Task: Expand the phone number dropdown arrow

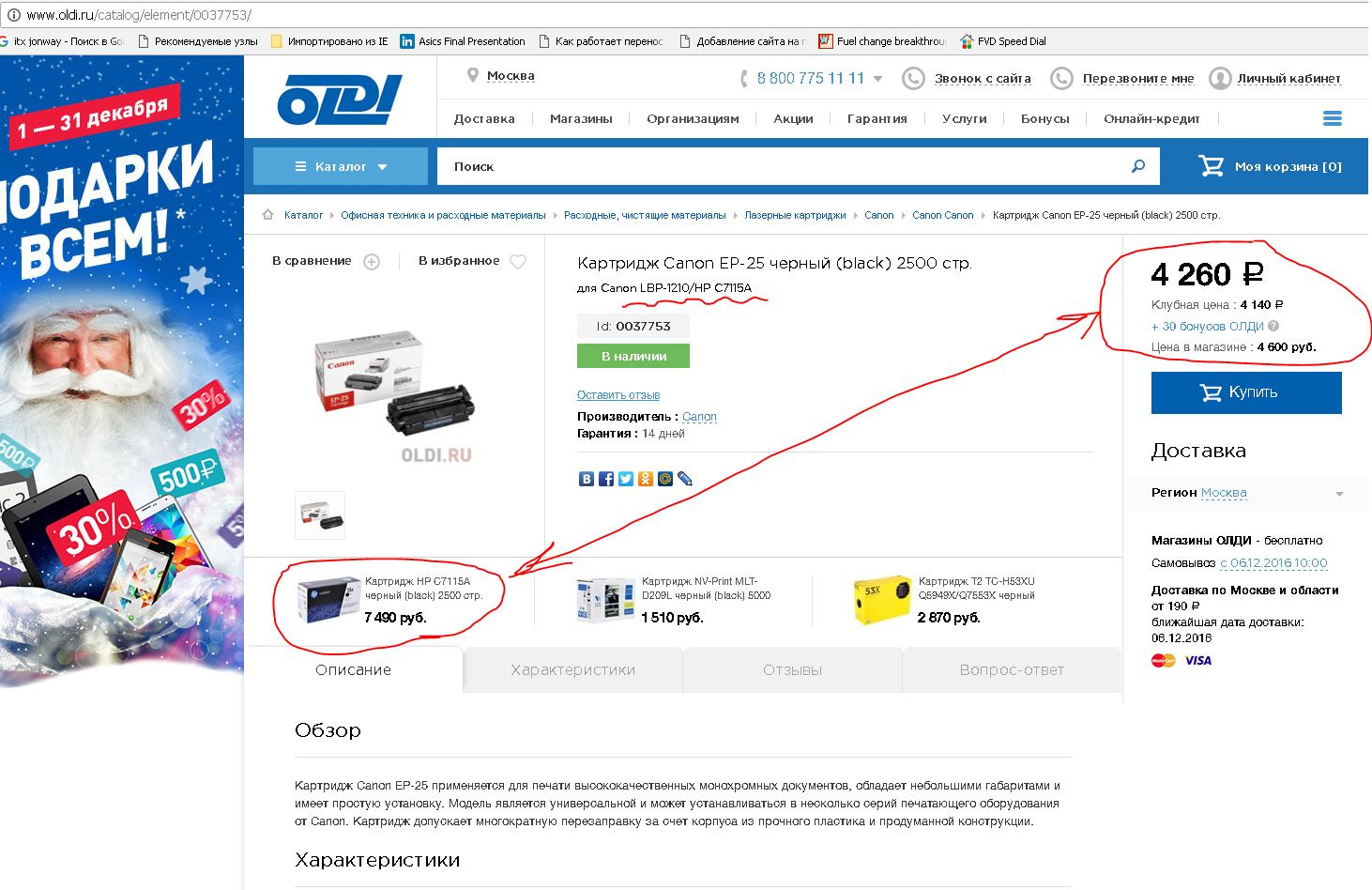Action: pyautogui.click(x=877, y=79)
